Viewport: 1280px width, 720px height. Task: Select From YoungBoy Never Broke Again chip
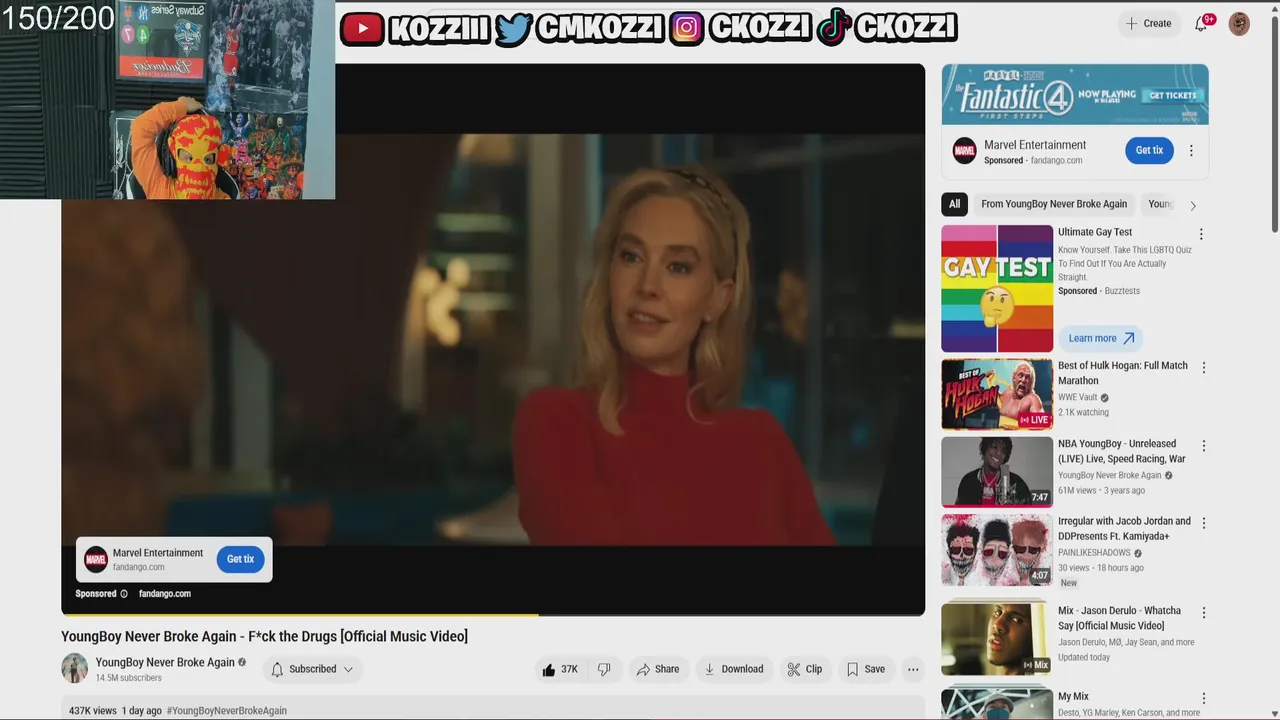[1054, 204]
